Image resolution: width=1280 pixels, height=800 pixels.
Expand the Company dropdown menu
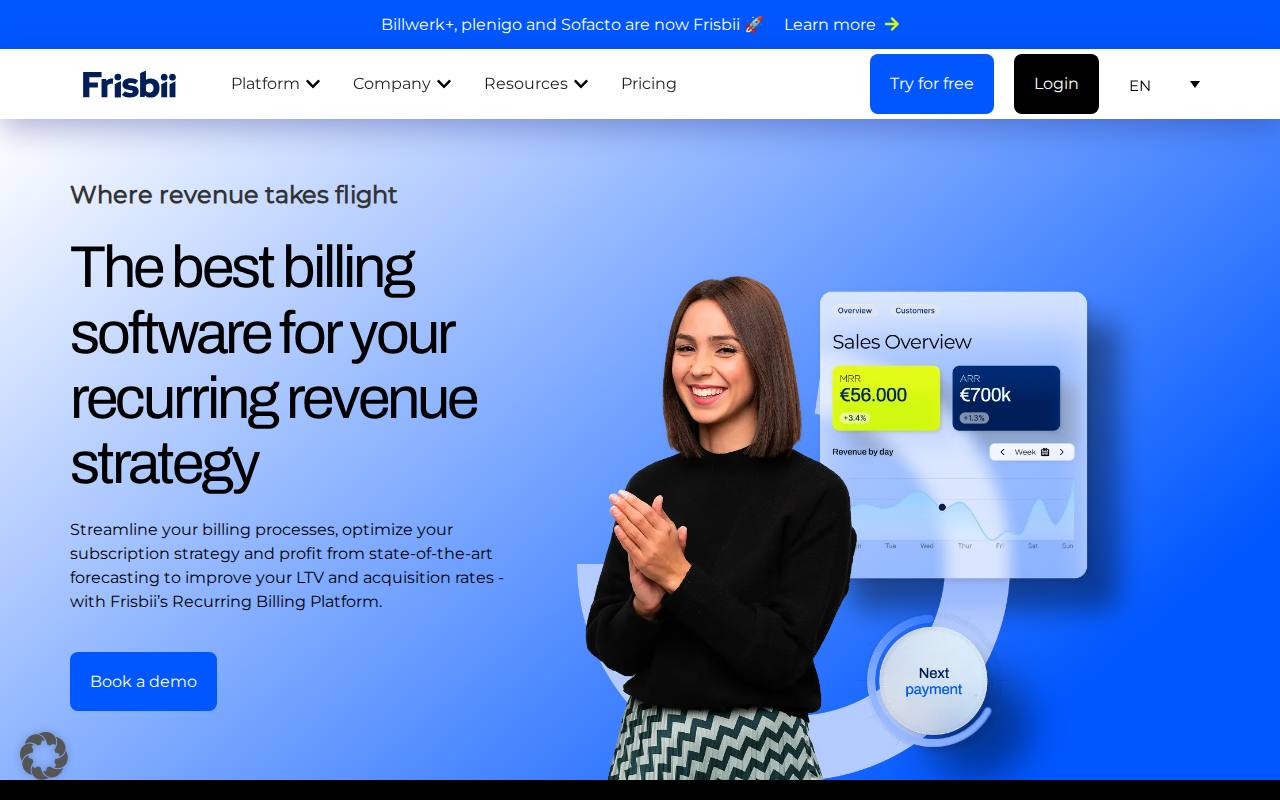tap(402, 84)
